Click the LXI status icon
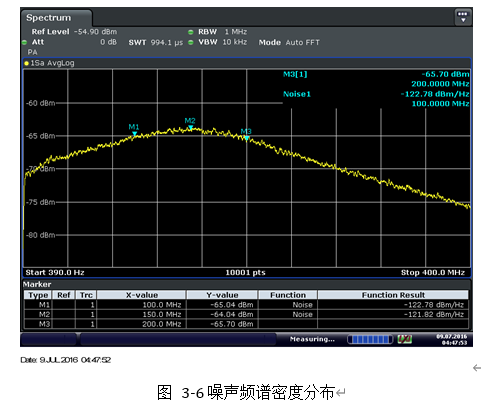The image size is (481, 407). point(405,339)
